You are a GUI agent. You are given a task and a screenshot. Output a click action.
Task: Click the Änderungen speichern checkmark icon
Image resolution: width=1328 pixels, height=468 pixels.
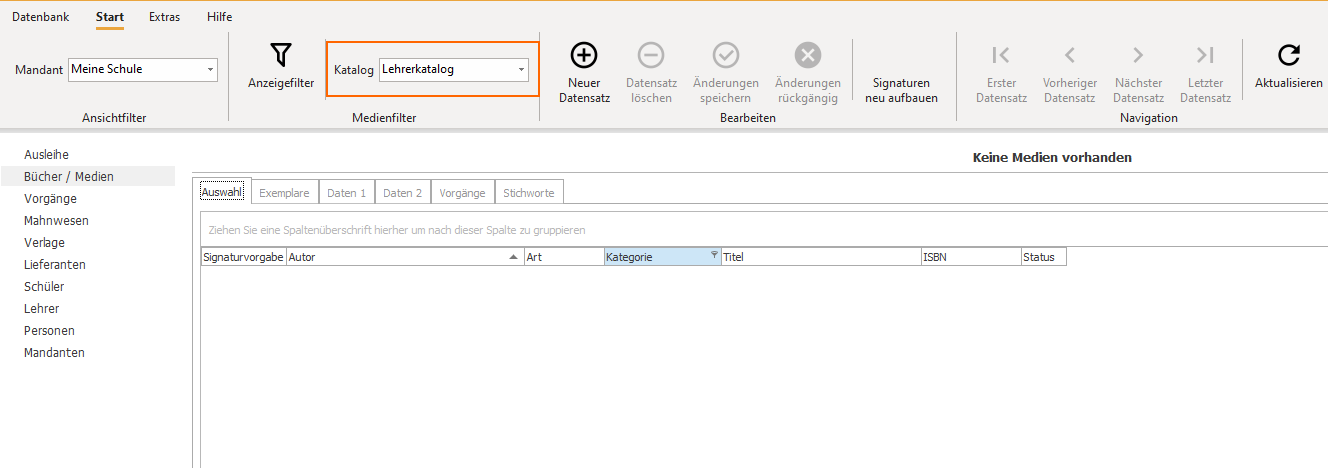pos(725,55)
